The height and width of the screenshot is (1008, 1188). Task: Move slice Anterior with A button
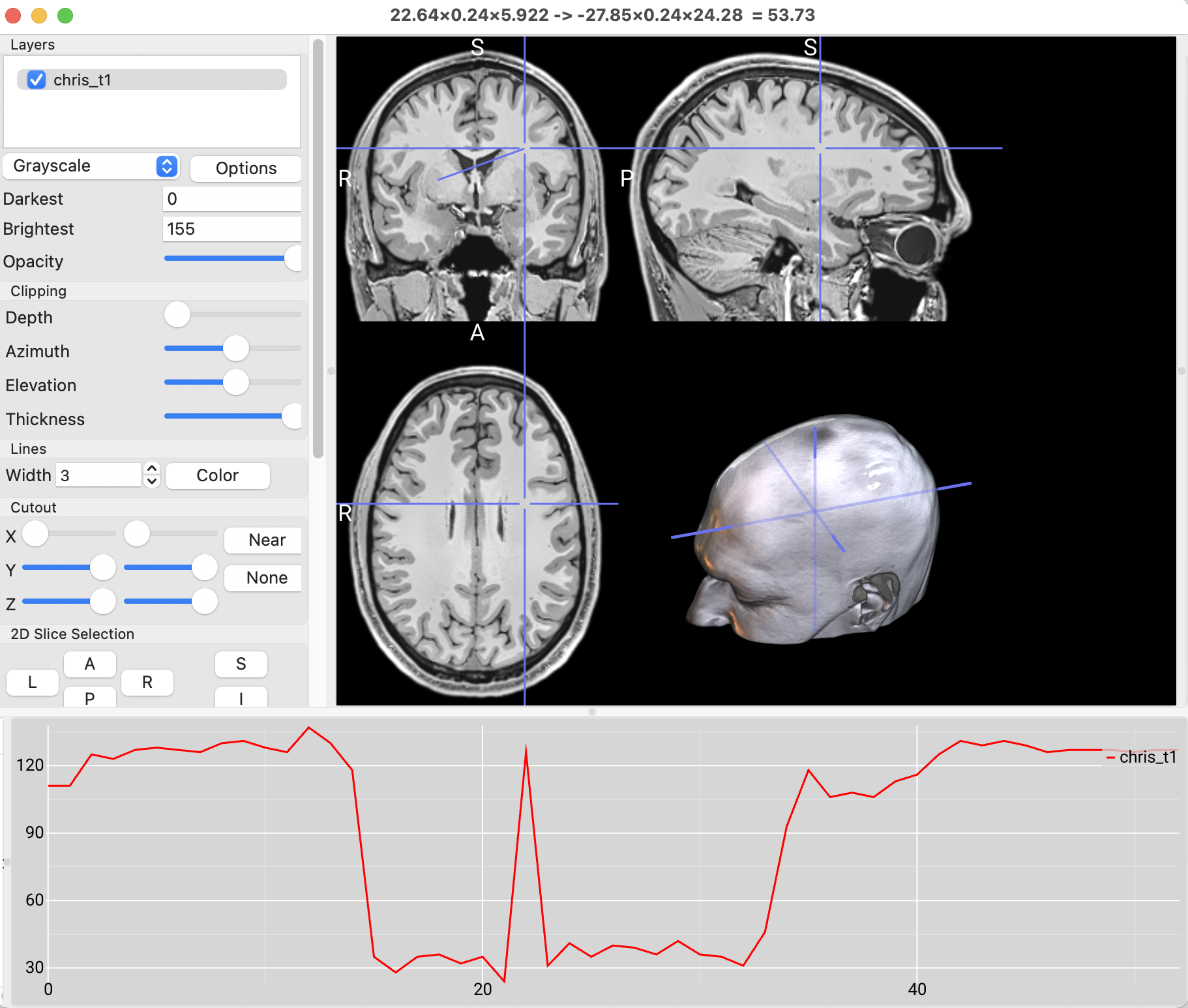90,664
